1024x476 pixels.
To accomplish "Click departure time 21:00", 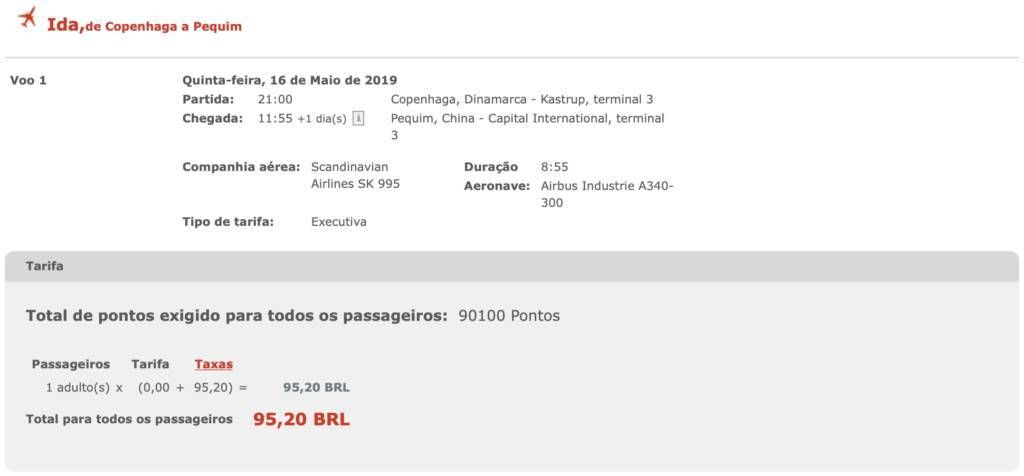I will [275, 100].
